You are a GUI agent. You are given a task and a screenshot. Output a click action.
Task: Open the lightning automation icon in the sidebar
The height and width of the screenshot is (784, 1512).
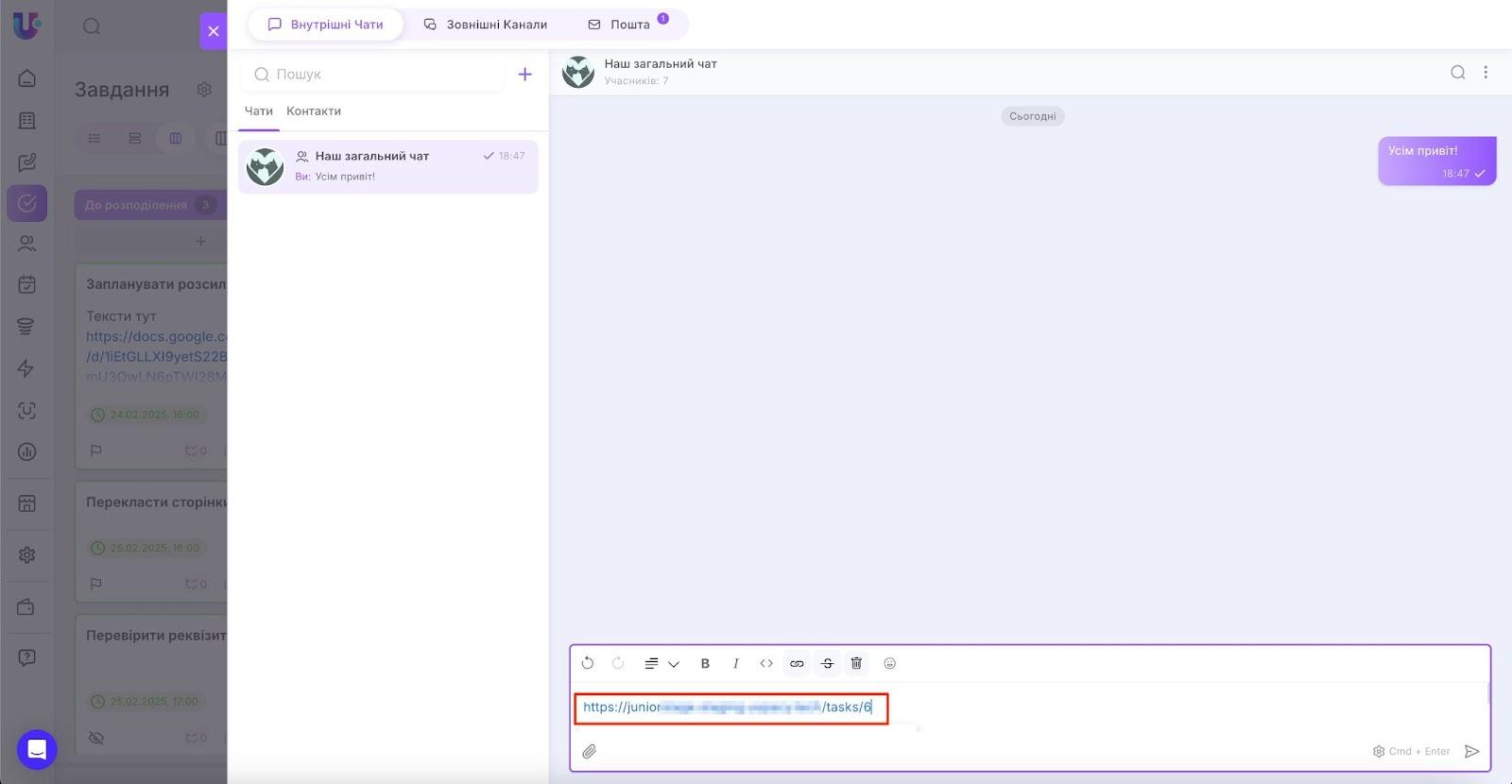point(26,368)
